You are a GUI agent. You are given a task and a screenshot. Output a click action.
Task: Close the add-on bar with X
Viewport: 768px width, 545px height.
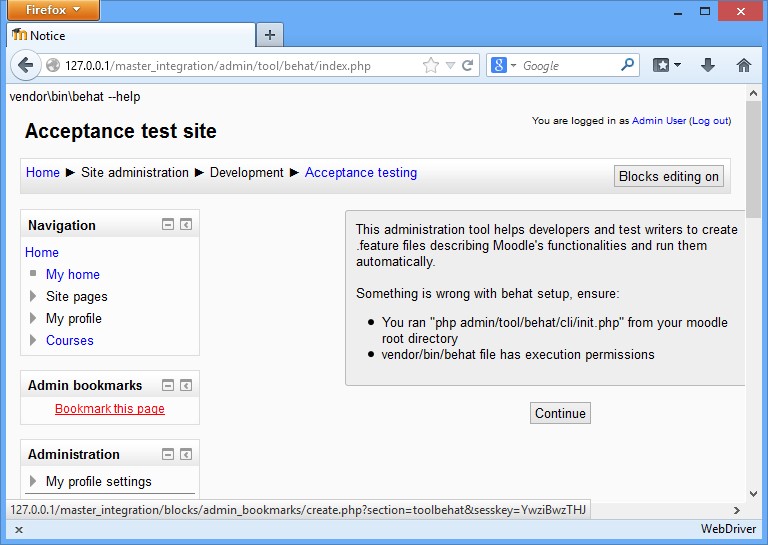point(19,530)
